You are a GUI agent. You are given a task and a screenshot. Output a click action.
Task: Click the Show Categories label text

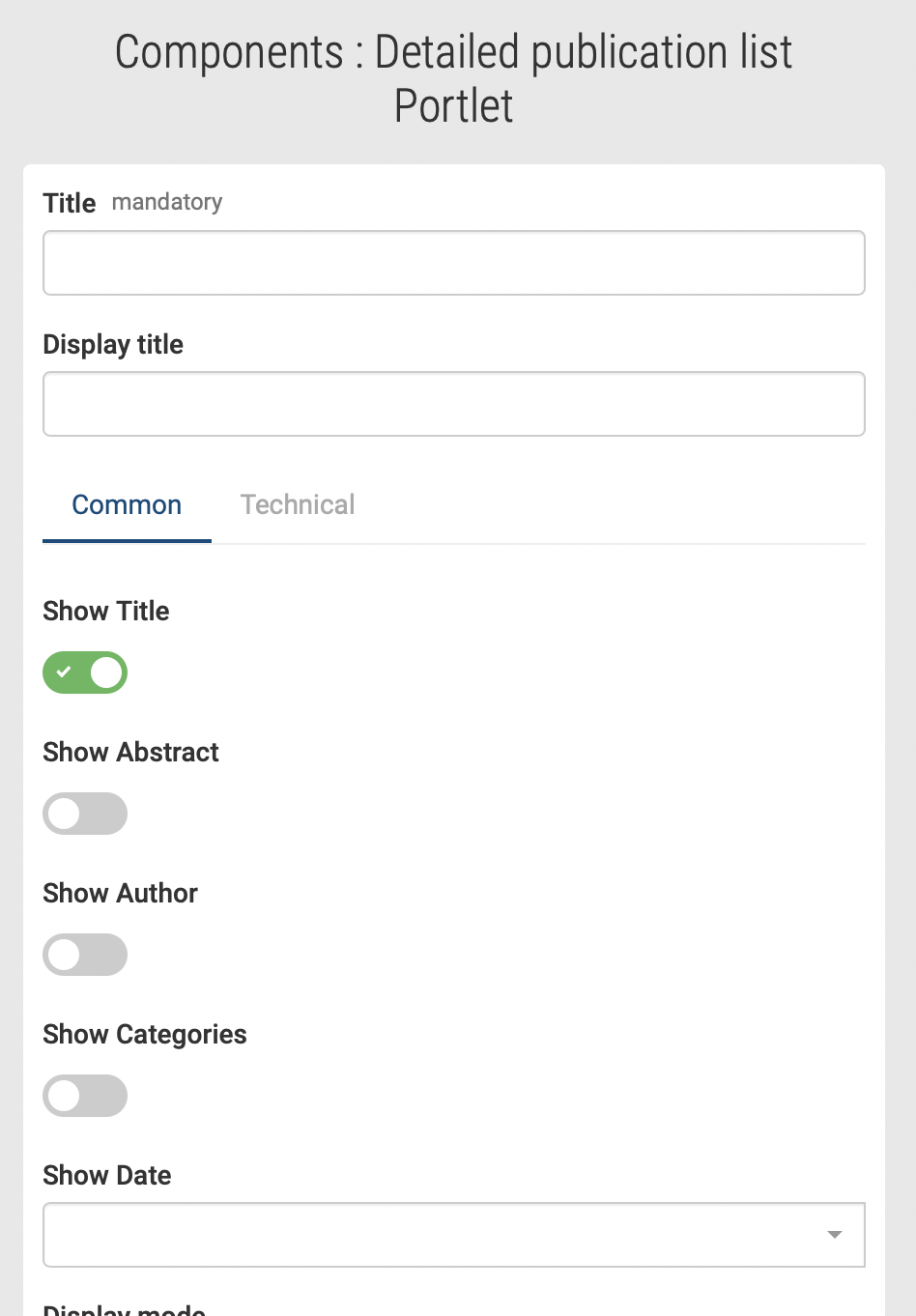[145, 1035]
